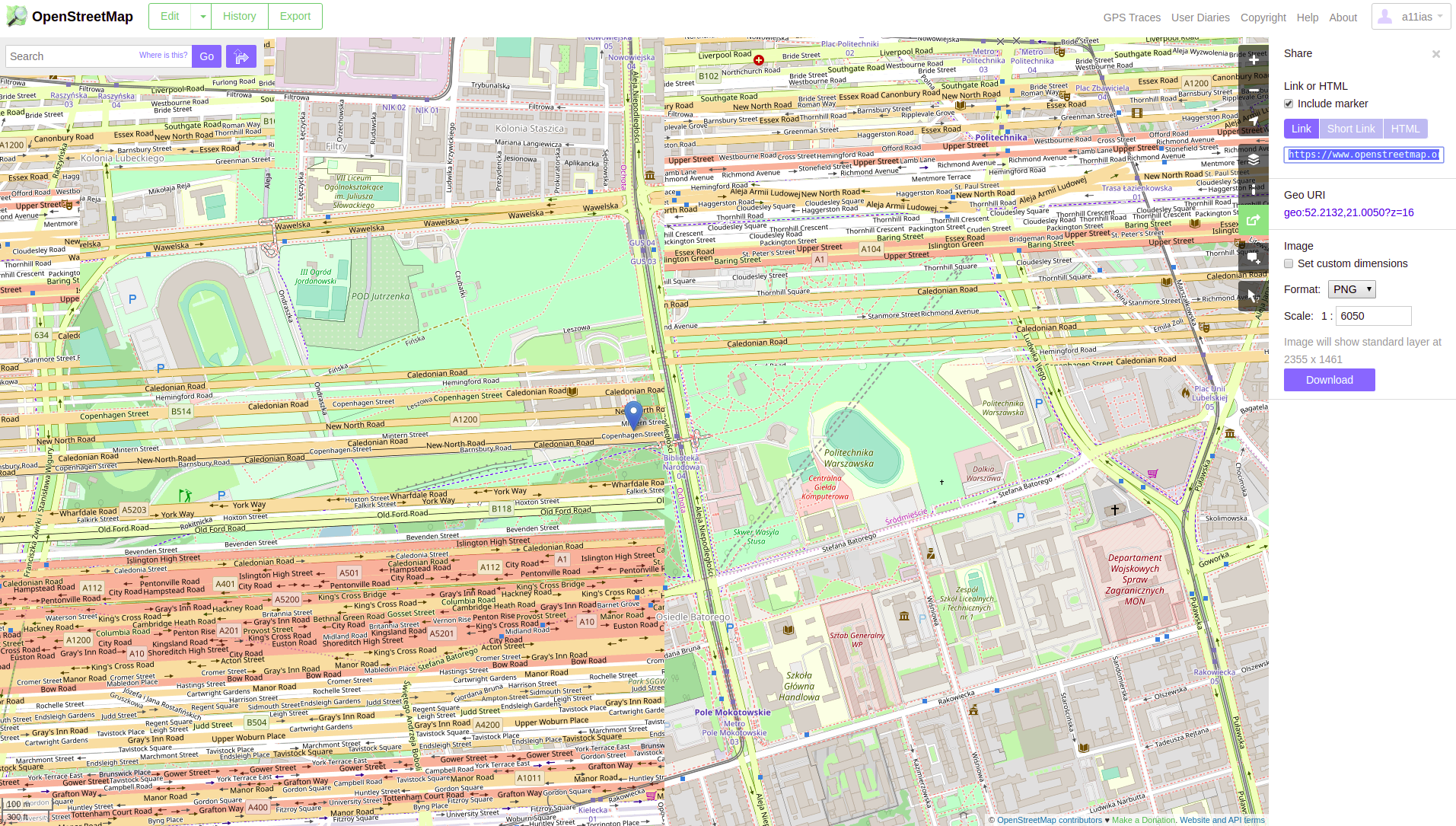The image size is (1456, 826).
Task: Open the a11ias user menu
Action: point(1411,17)
